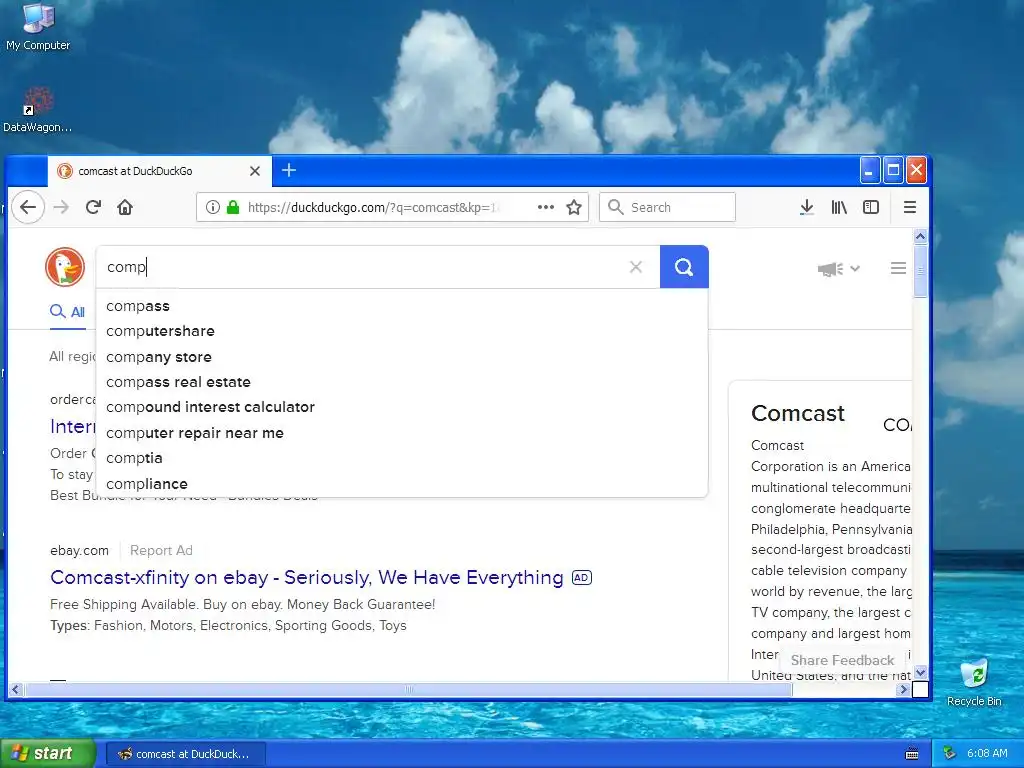
Task: Open the DuckDuckGo side menu
Action: 898,268
